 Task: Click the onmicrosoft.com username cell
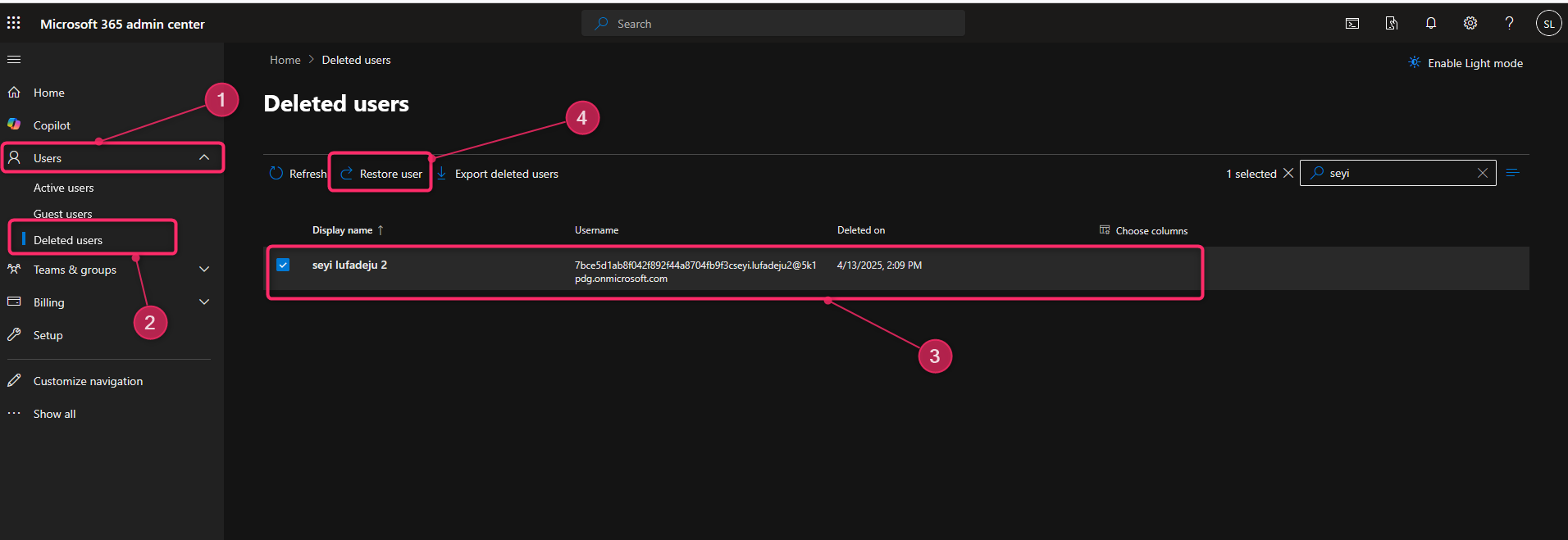695,272
